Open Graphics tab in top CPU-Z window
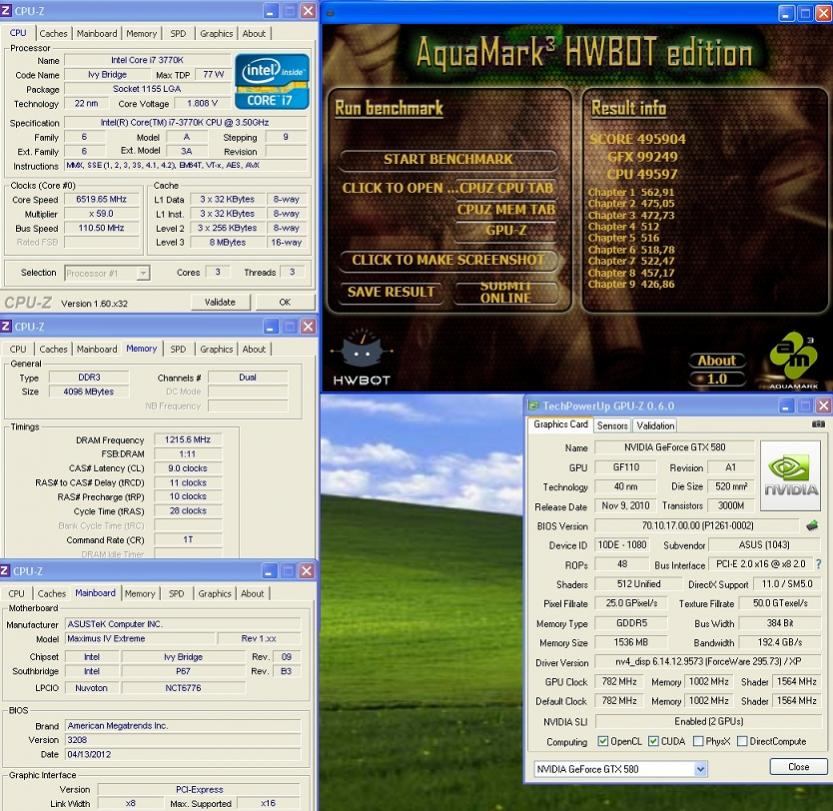Screen dimensions: 833x811 [x=216, y=33]
